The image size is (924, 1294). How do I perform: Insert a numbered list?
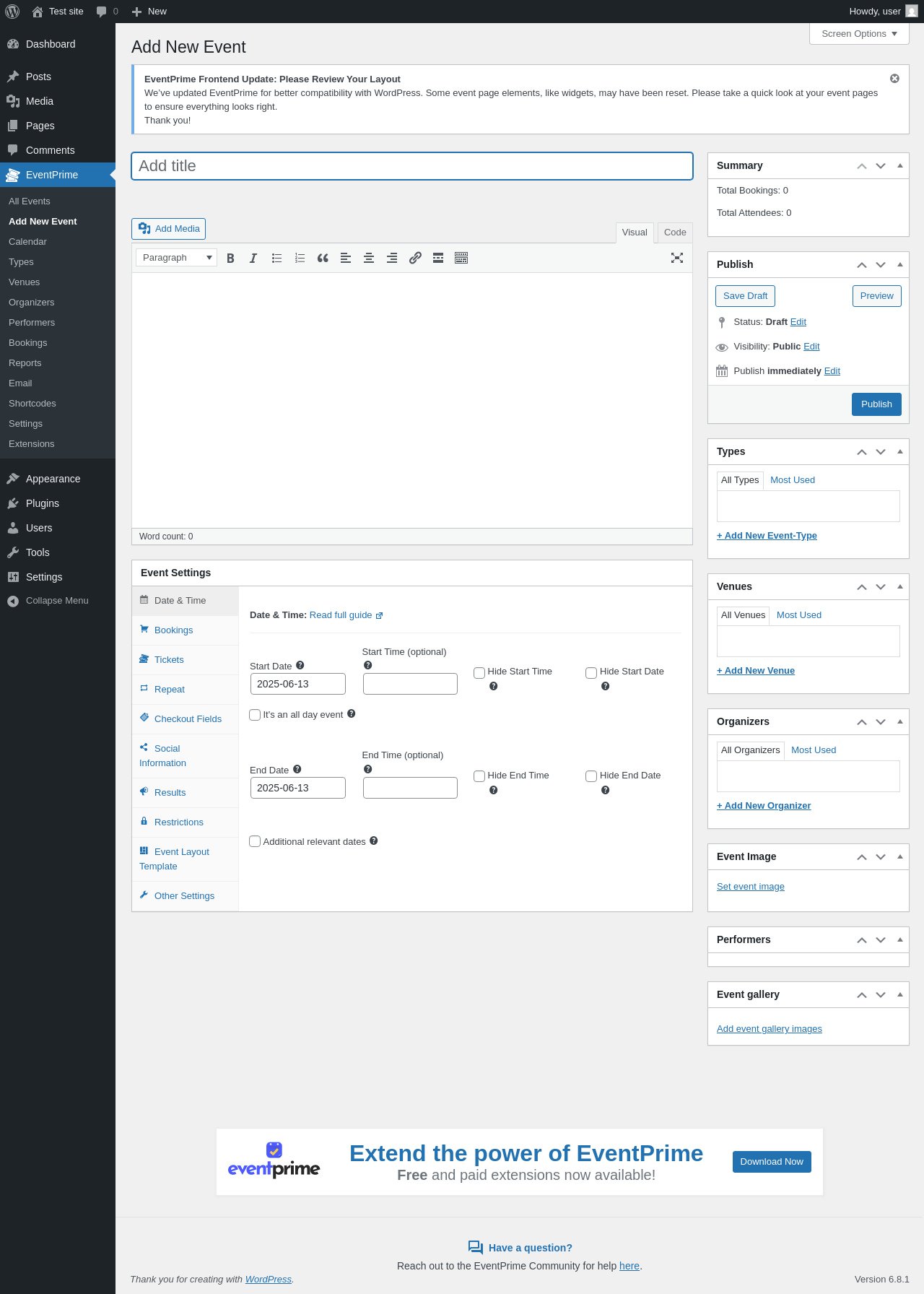click(300, 258)
